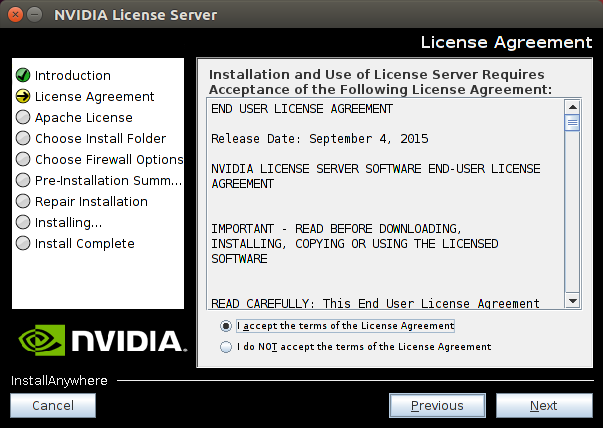This screenshot has height=428, width=603.
Task: Click the yellow arrow icon beside License Agreement
Action: tap(22, 97)
